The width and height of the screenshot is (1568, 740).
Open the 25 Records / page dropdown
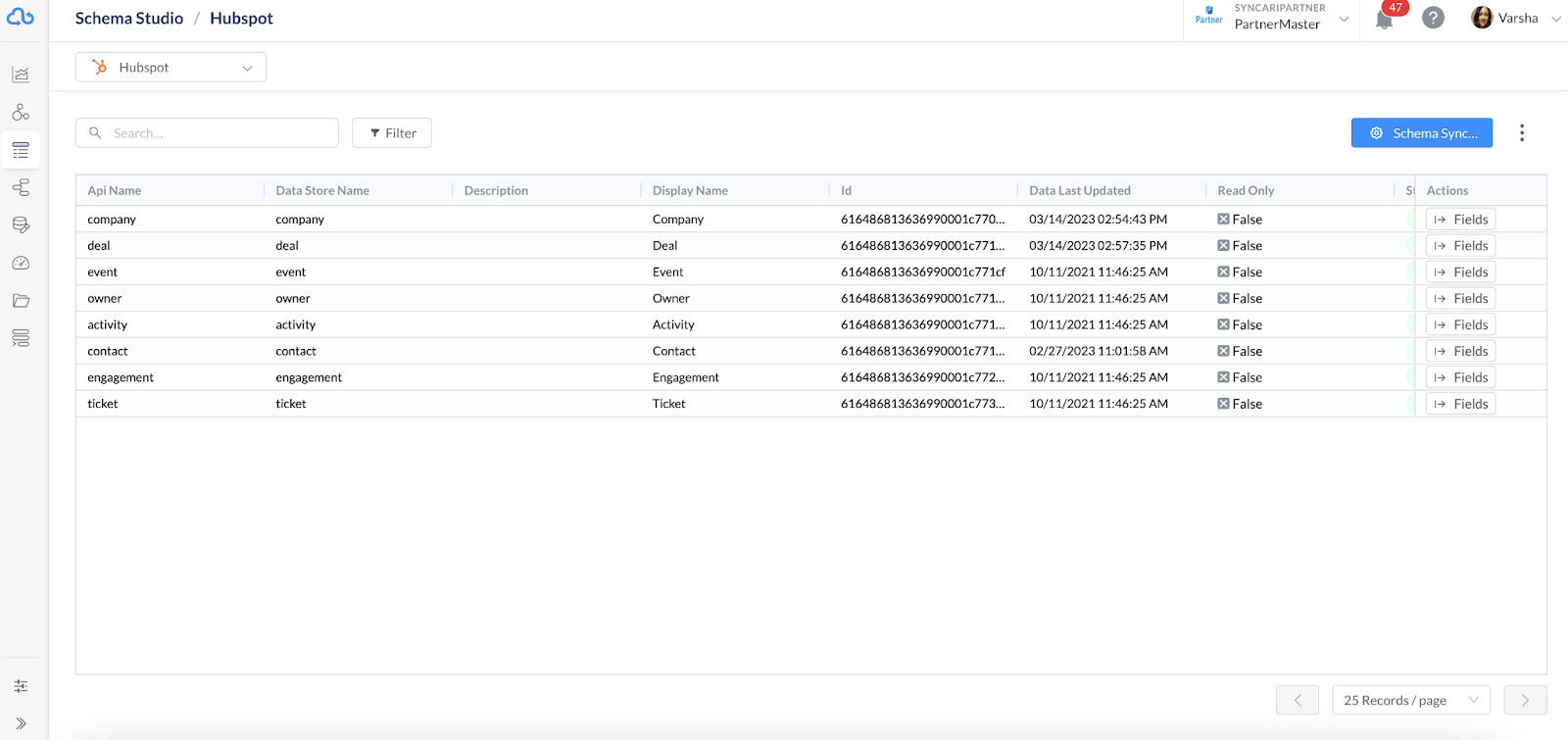pyautogui.click(x=1411, y=700)
